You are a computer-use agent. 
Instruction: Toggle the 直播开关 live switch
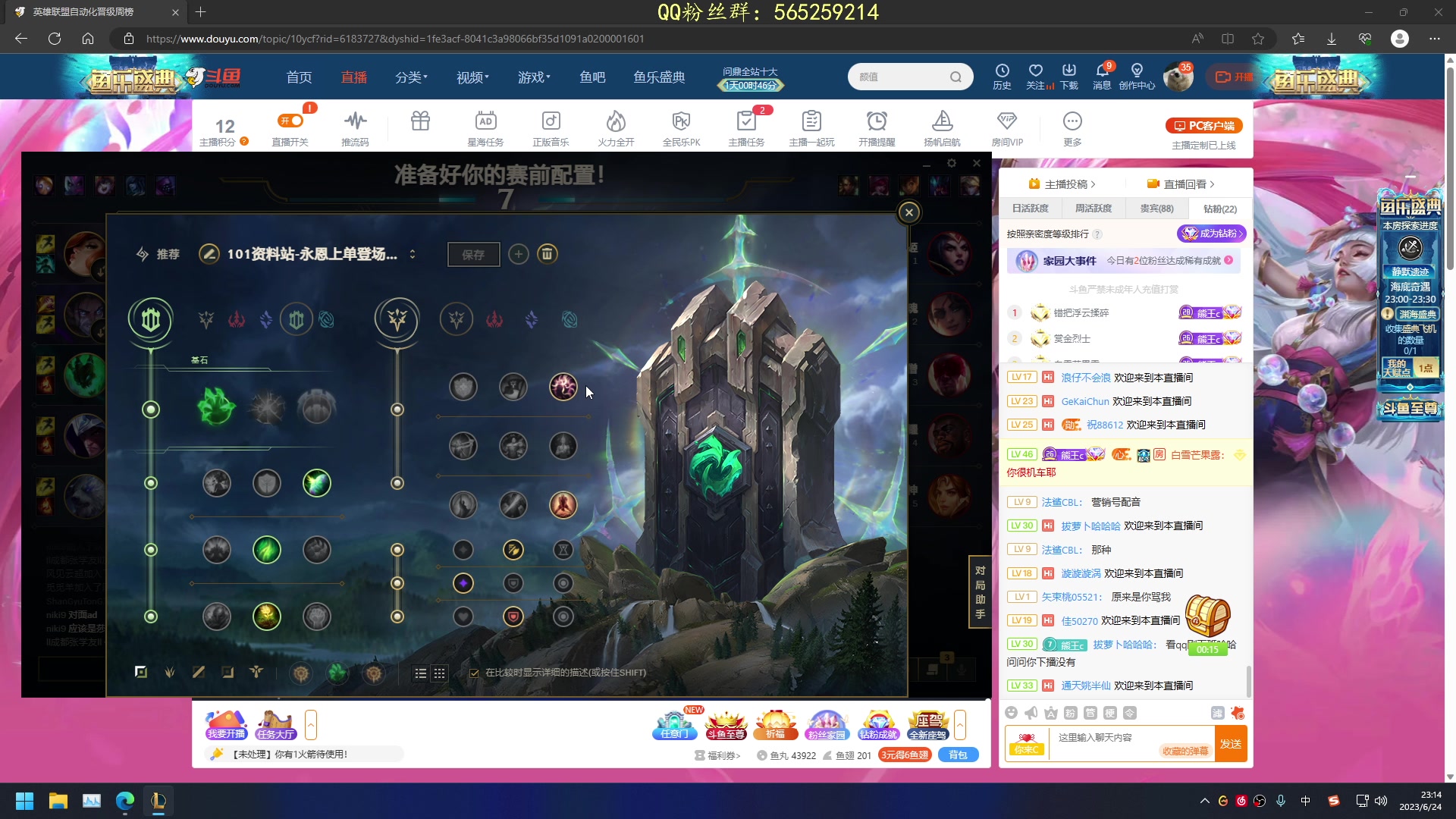(289, 120)
